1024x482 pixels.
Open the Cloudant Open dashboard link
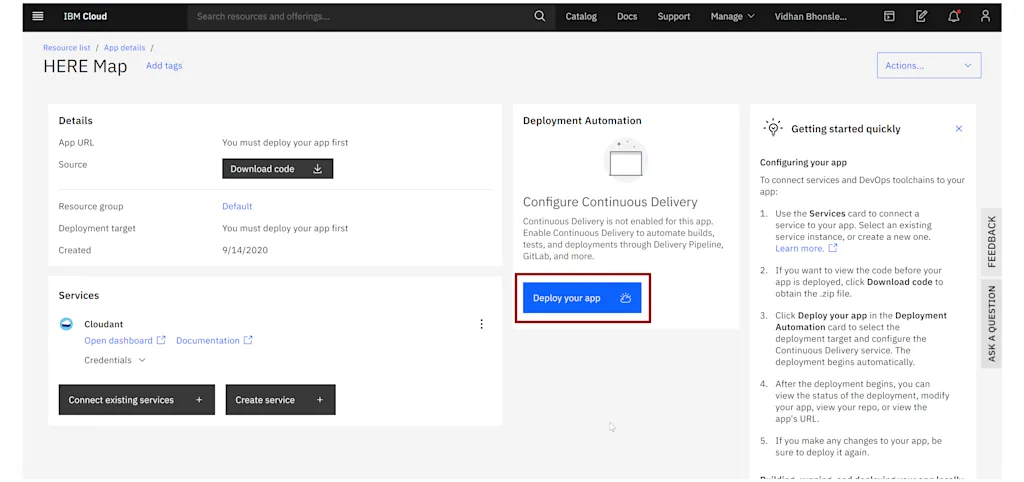(118, 340)
